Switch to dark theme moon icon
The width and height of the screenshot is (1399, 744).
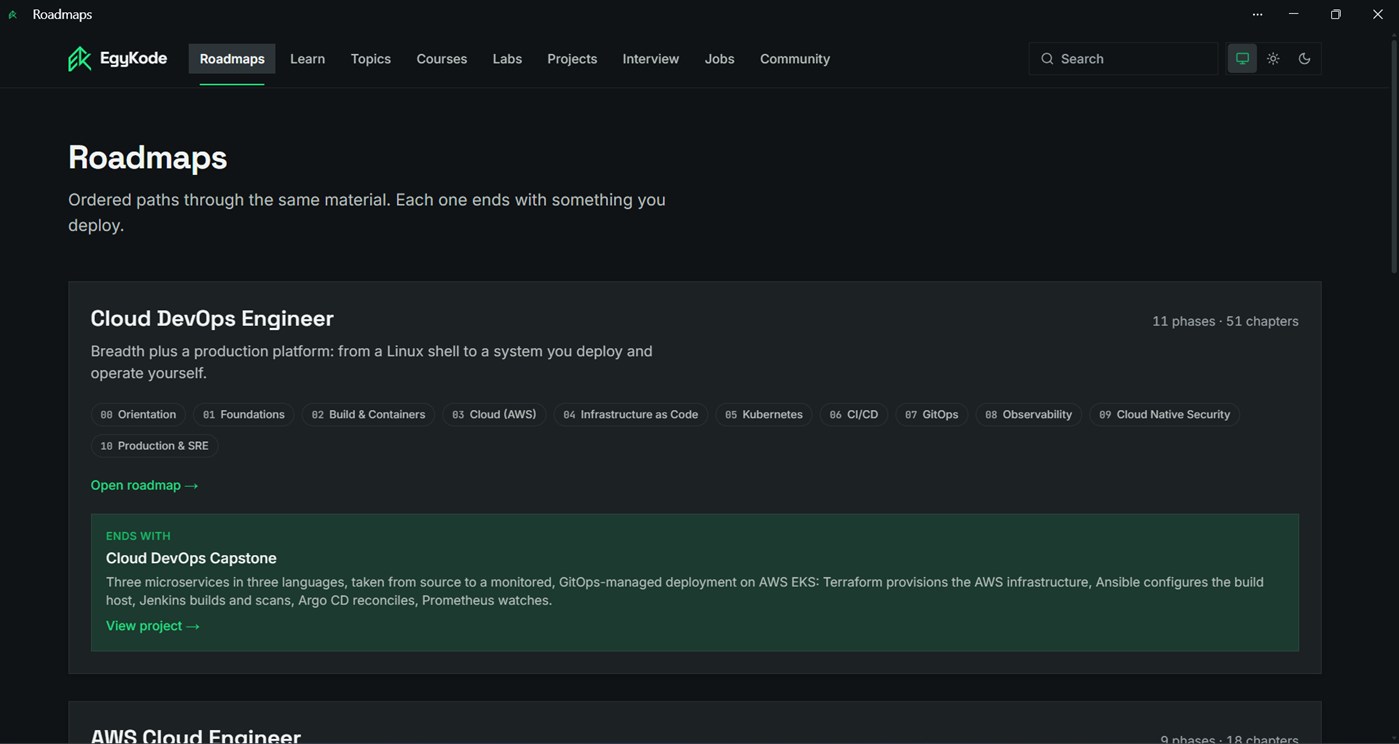1304,59
